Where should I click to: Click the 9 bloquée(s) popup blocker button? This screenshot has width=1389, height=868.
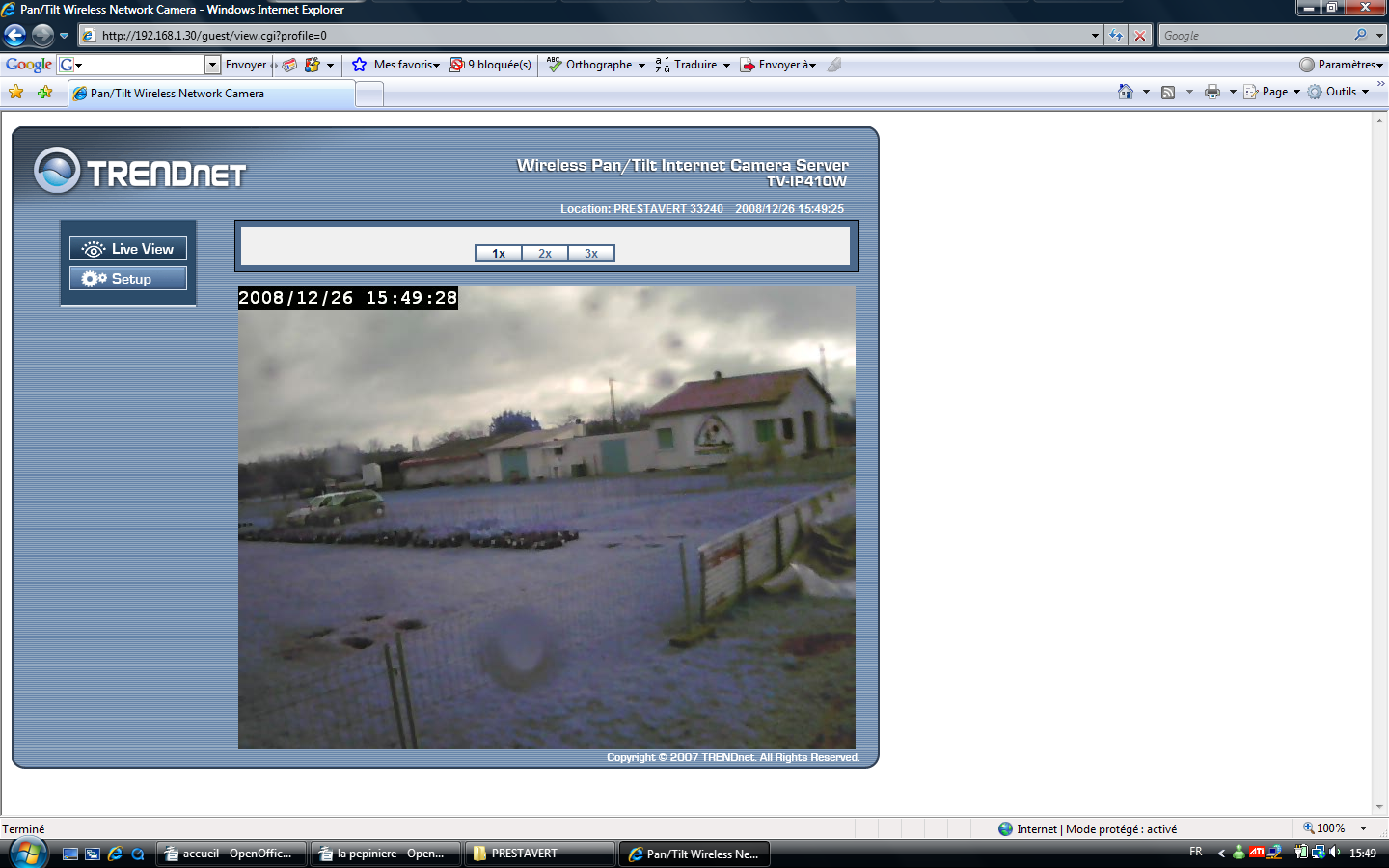tap(490, 65)
